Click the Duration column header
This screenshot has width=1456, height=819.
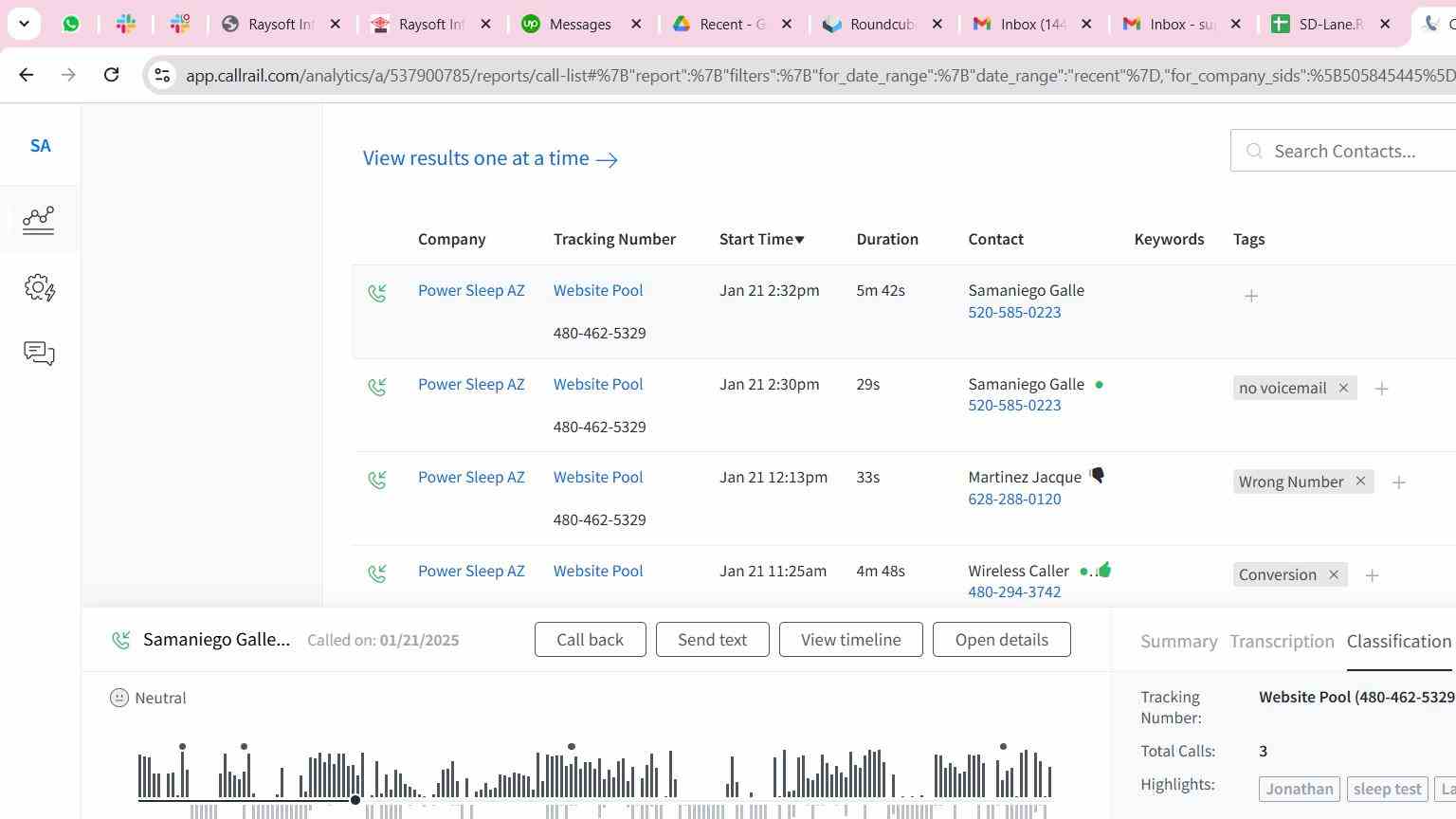pos(887,239)
